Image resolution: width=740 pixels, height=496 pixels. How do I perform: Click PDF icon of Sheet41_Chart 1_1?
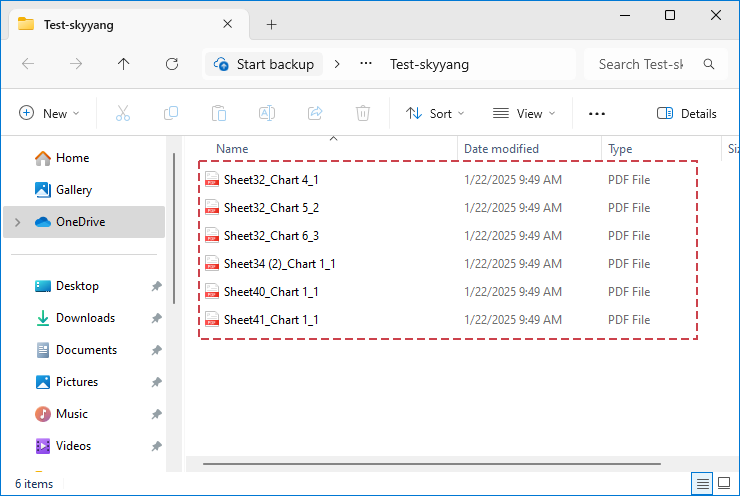pos(212,319)
